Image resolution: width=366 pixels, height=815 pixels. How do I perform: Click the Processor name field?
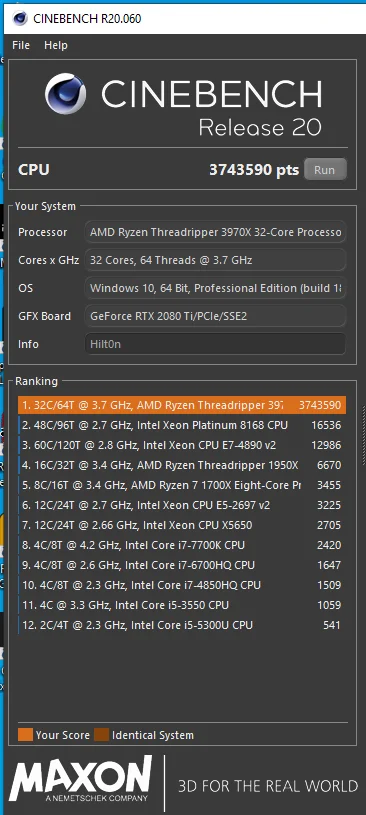pos(215,232)
